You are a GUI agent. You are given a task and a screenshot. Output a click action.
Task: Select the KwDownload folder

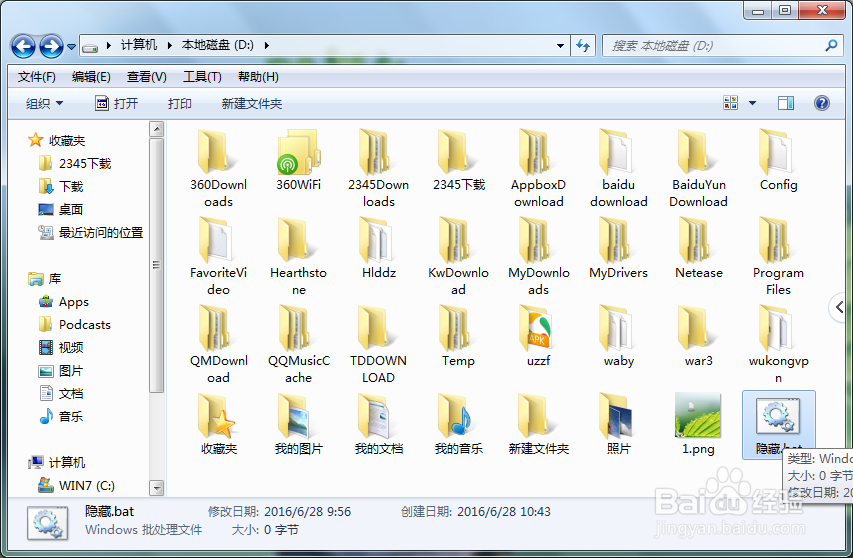click(x=459, y=257)
